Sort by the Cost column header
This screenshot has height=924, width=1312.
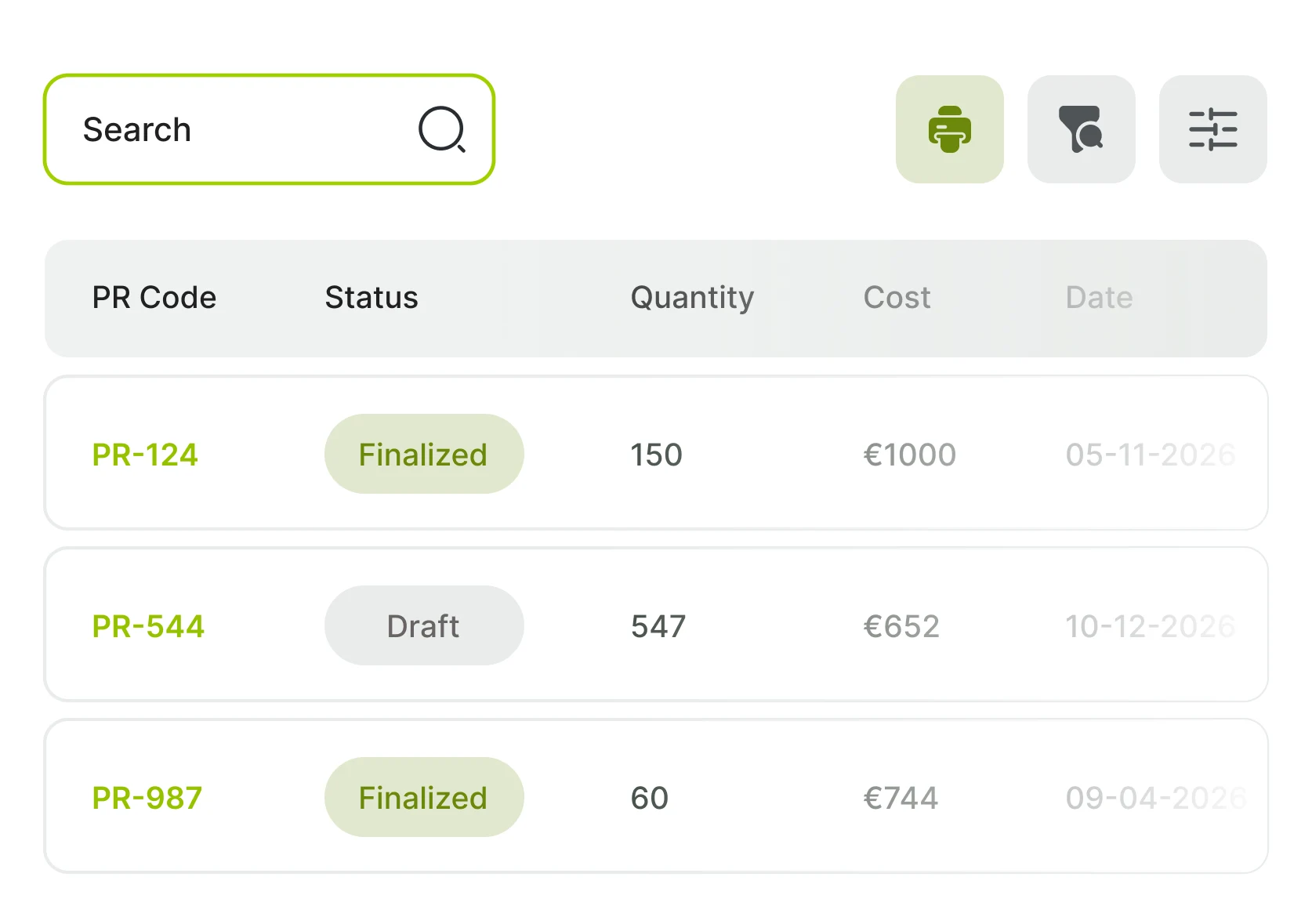[x=897, y=298]
